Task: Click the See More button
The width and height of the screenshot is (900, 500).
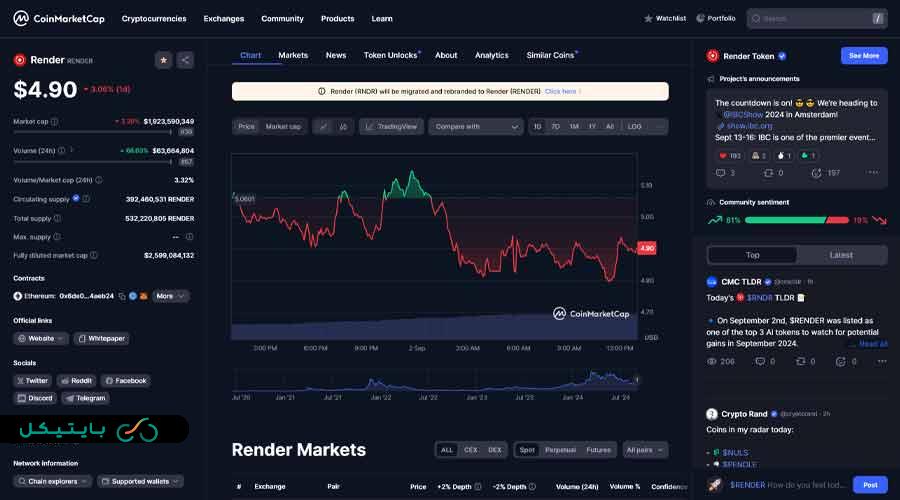Action: (863, 56)
